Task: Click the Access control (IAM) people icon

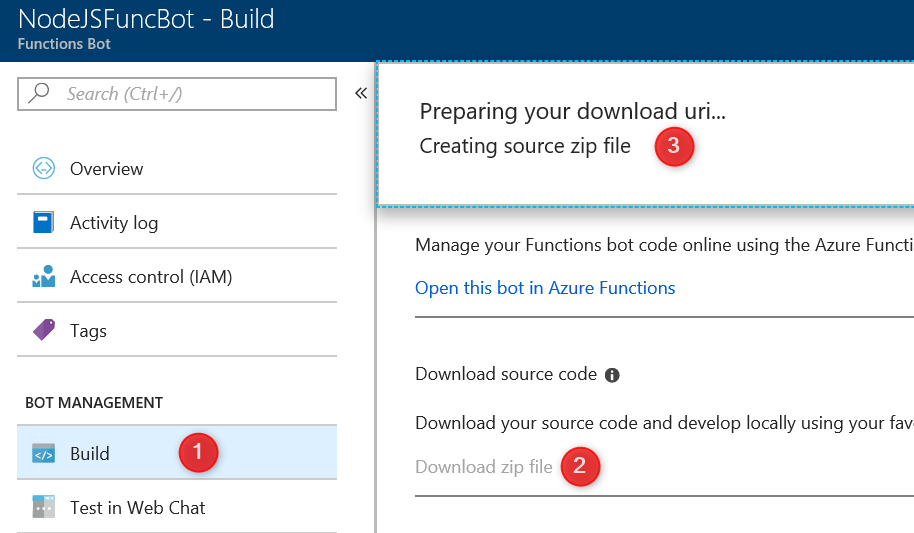Action: 43,277
